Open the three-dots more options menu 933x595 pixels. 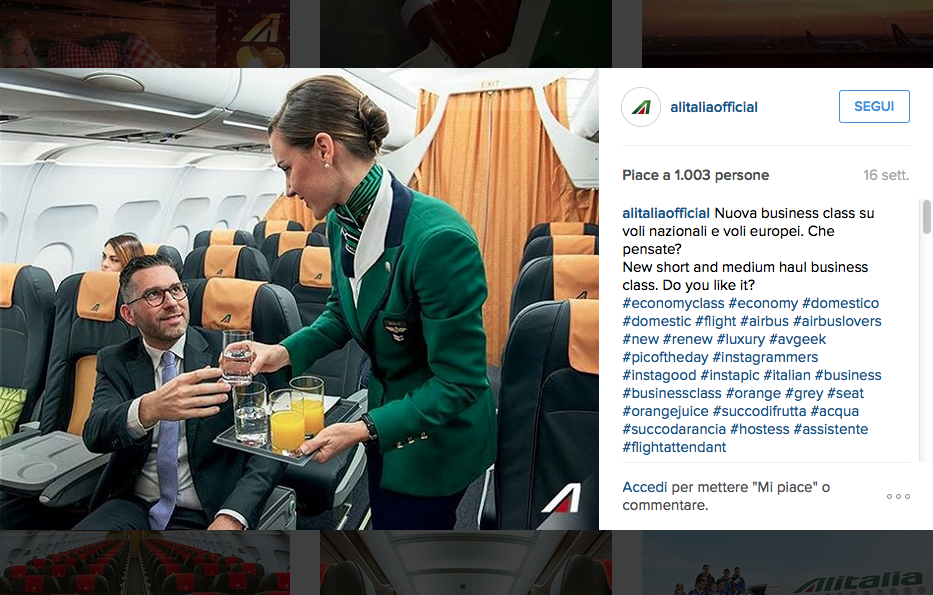[x=898, y=496]
